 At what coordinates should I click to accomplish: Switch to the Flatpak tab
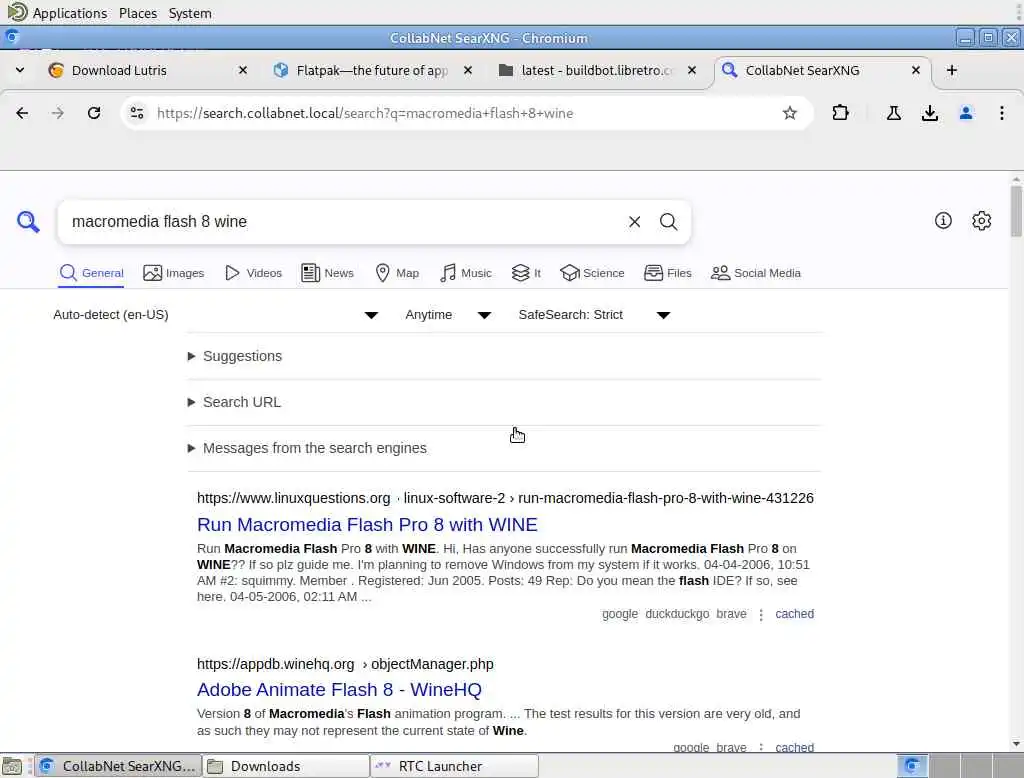point(372,70)
